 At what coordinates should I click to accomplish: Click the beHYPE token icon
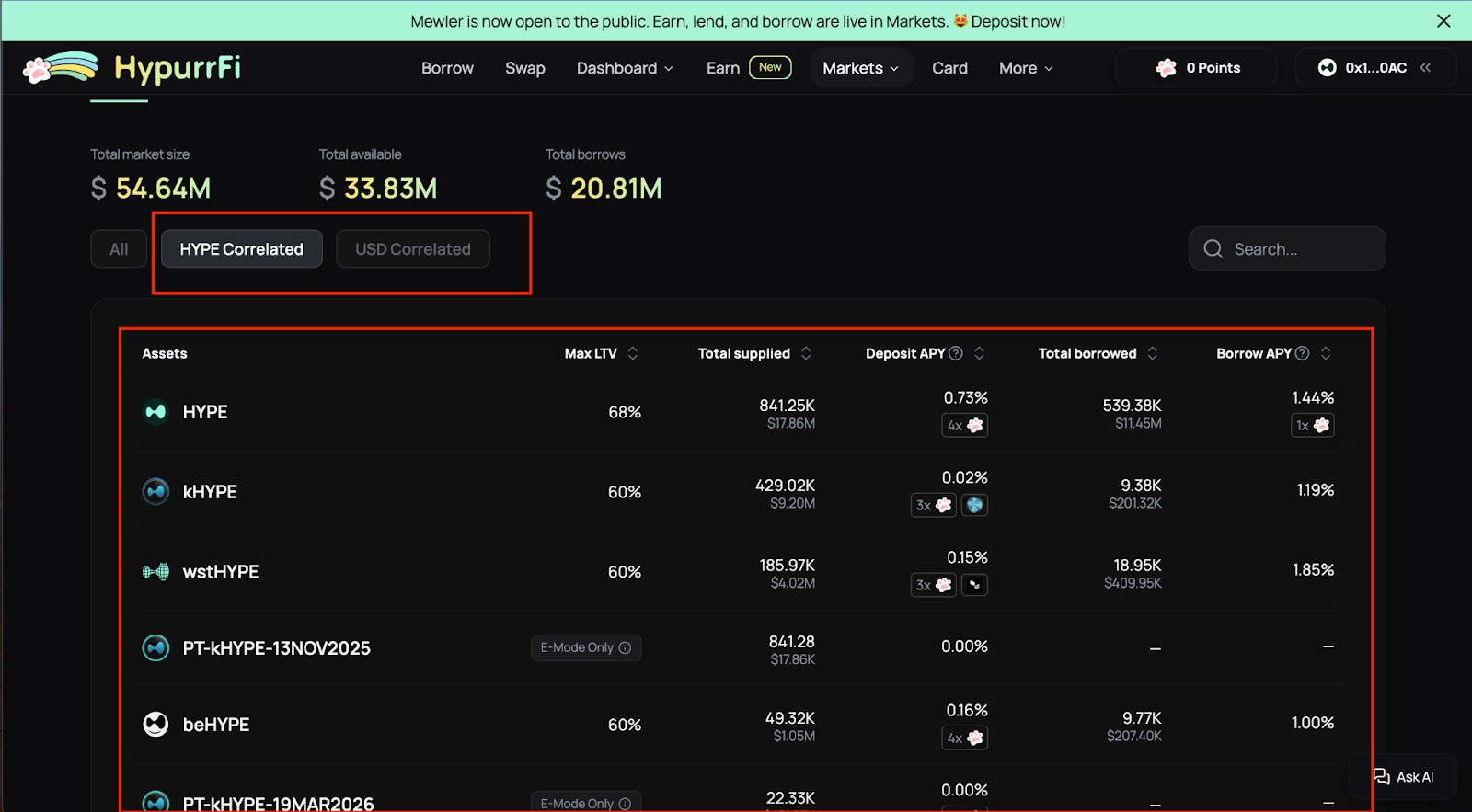coord(155,725)
